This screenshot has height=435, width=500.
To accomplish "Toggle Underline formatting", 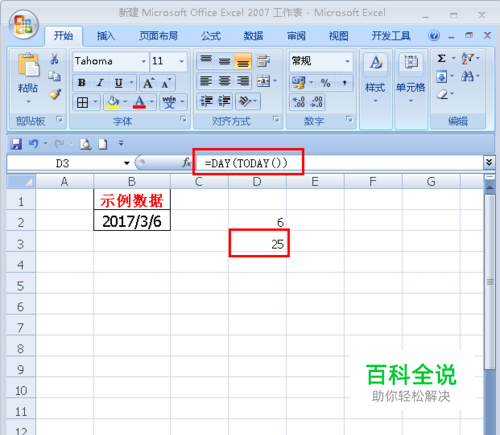I will (x=118, y=83).
